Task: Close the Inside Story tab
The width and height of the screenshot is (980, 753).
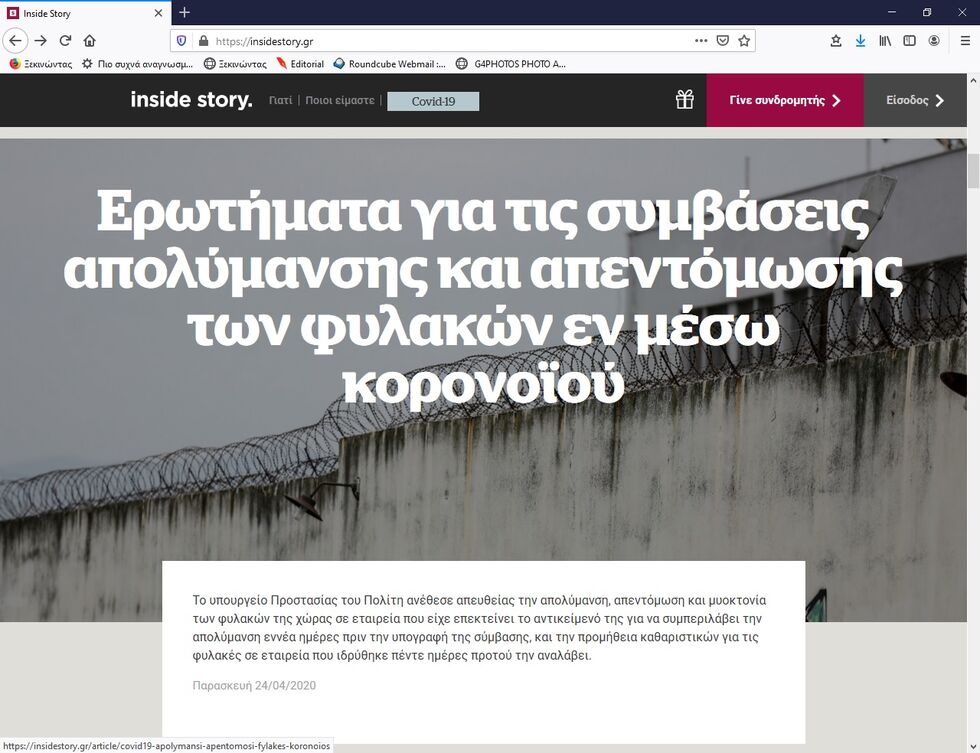Action: pyautogui.click(x=158, y=13)
